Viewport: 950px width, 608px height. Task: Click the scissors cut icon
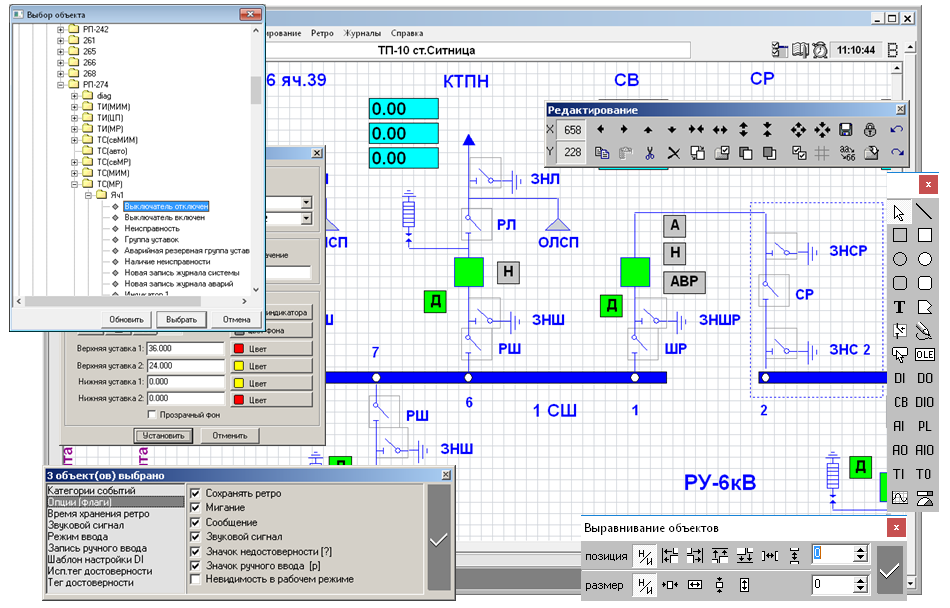pos(649,153)
